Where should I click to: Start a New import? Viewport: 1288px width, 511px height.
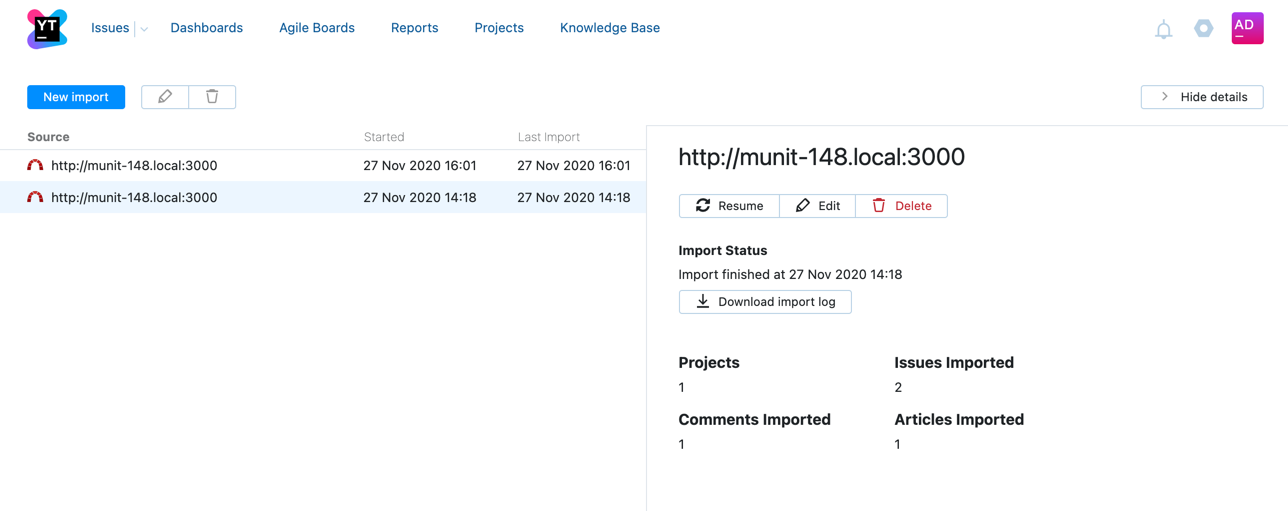click(76, 97)
